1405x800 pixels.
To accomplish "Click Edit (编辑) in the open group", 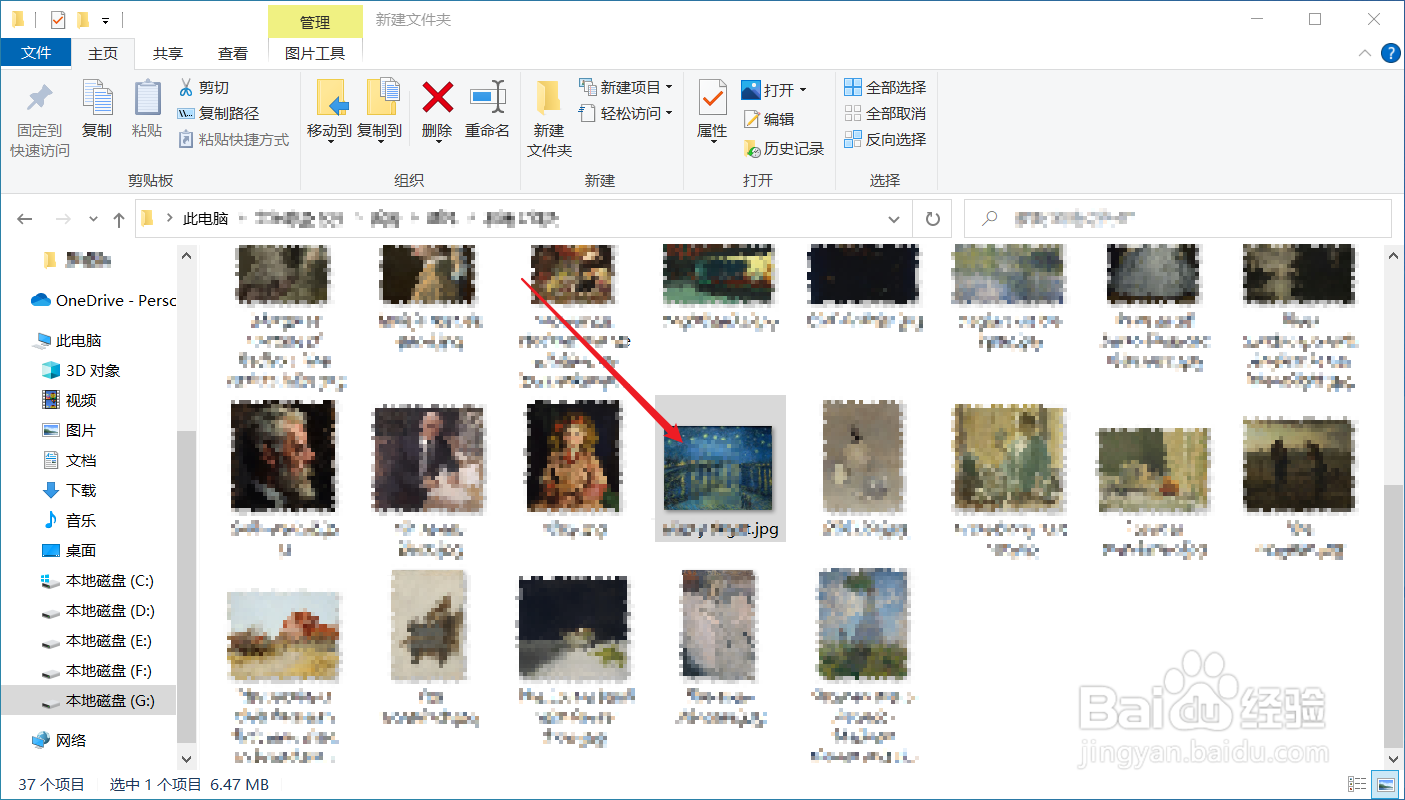I will pyautogui.click(x=768, y=119).
